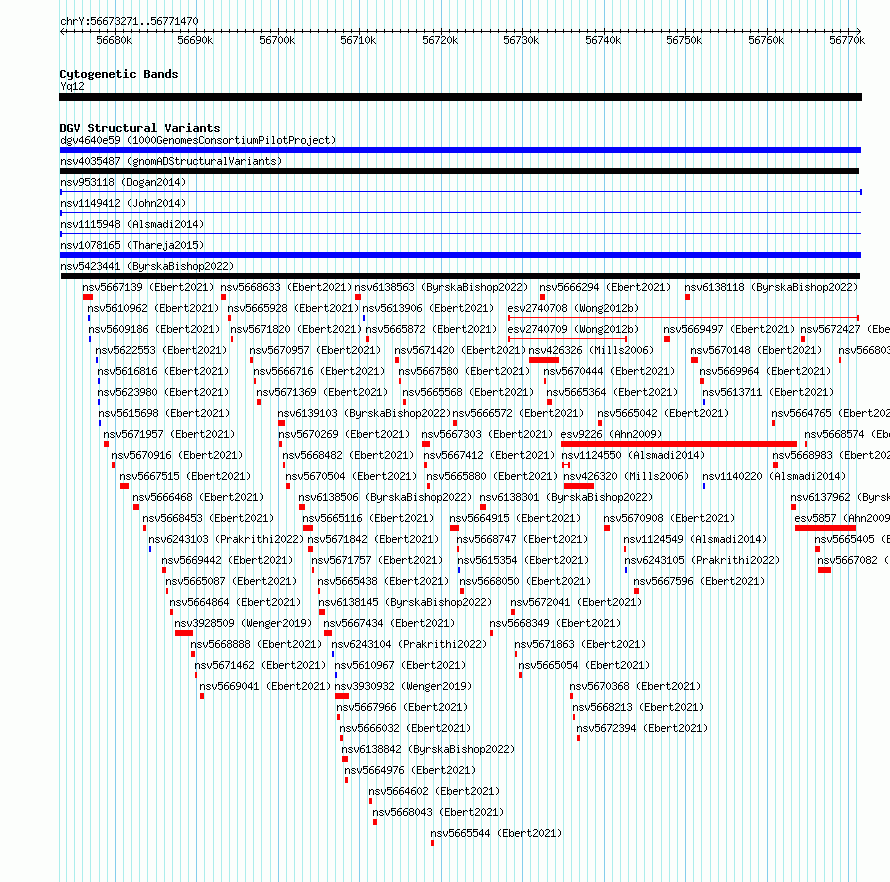Click nsv5670148 (Ebert2021) label

756,350
